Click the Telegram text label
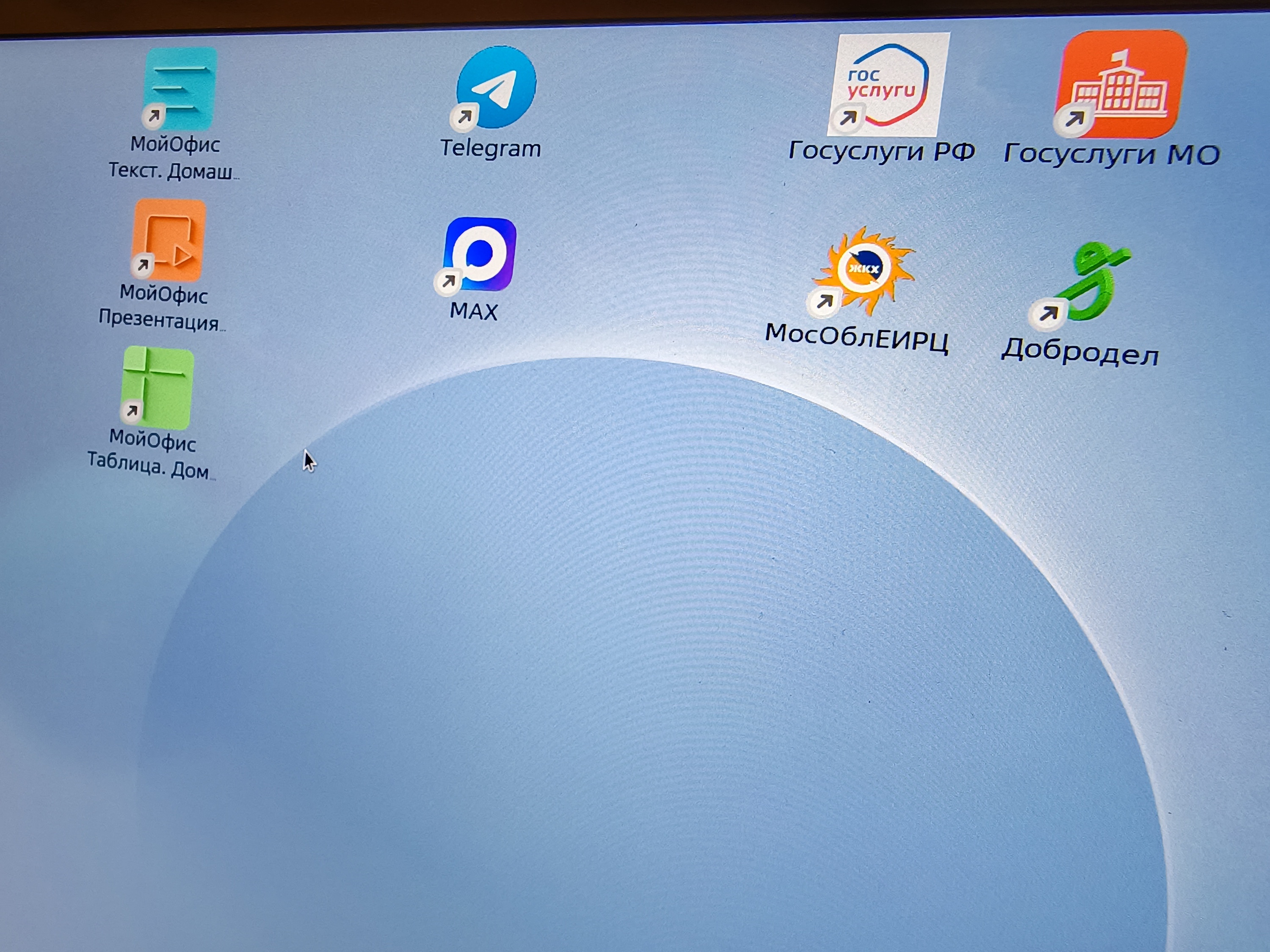The height and width of the screenshot is (952, 1270). (490, 149)
